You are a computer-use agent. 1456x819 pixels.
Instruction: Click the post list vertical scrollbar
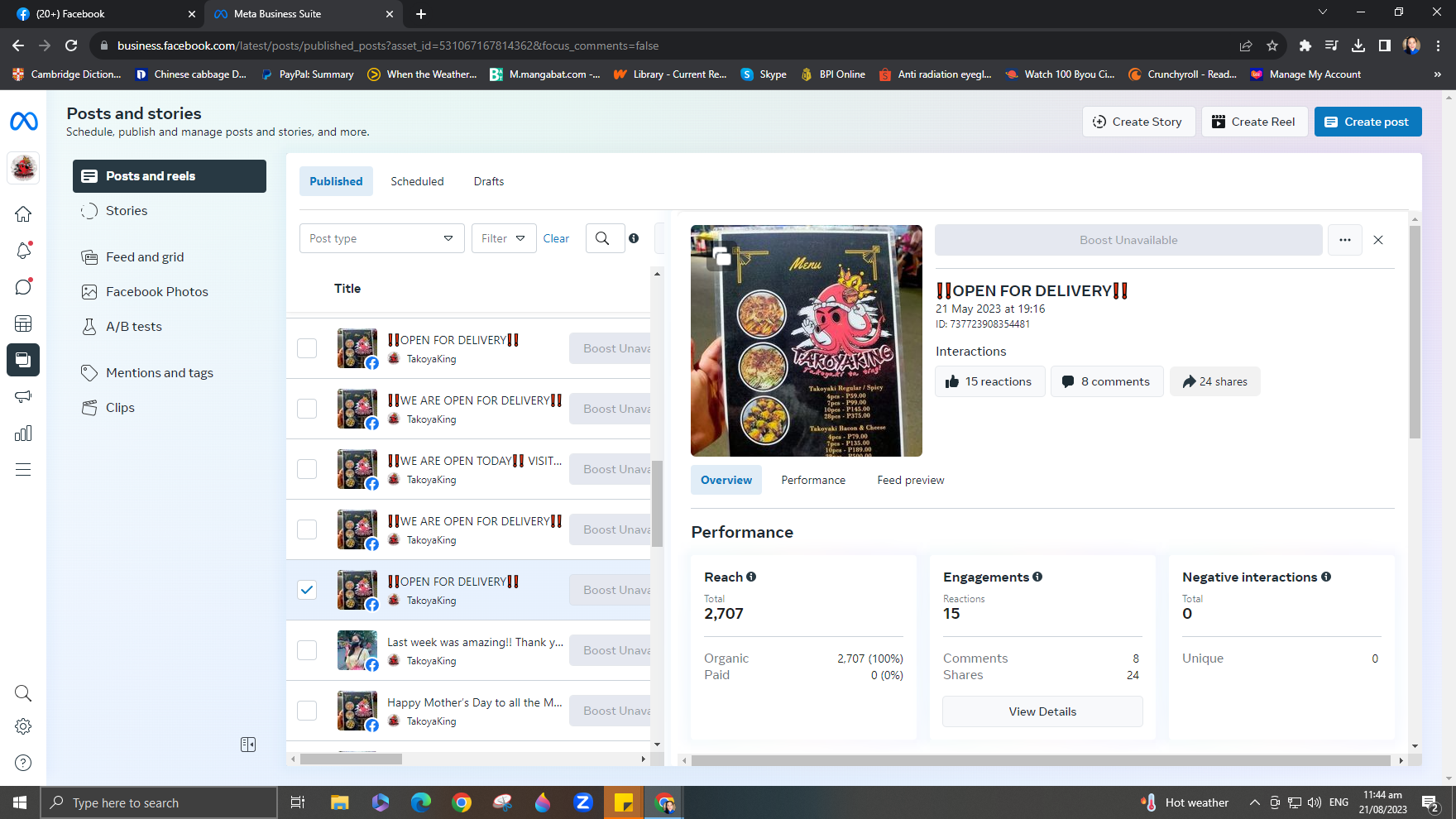[657, 503]
